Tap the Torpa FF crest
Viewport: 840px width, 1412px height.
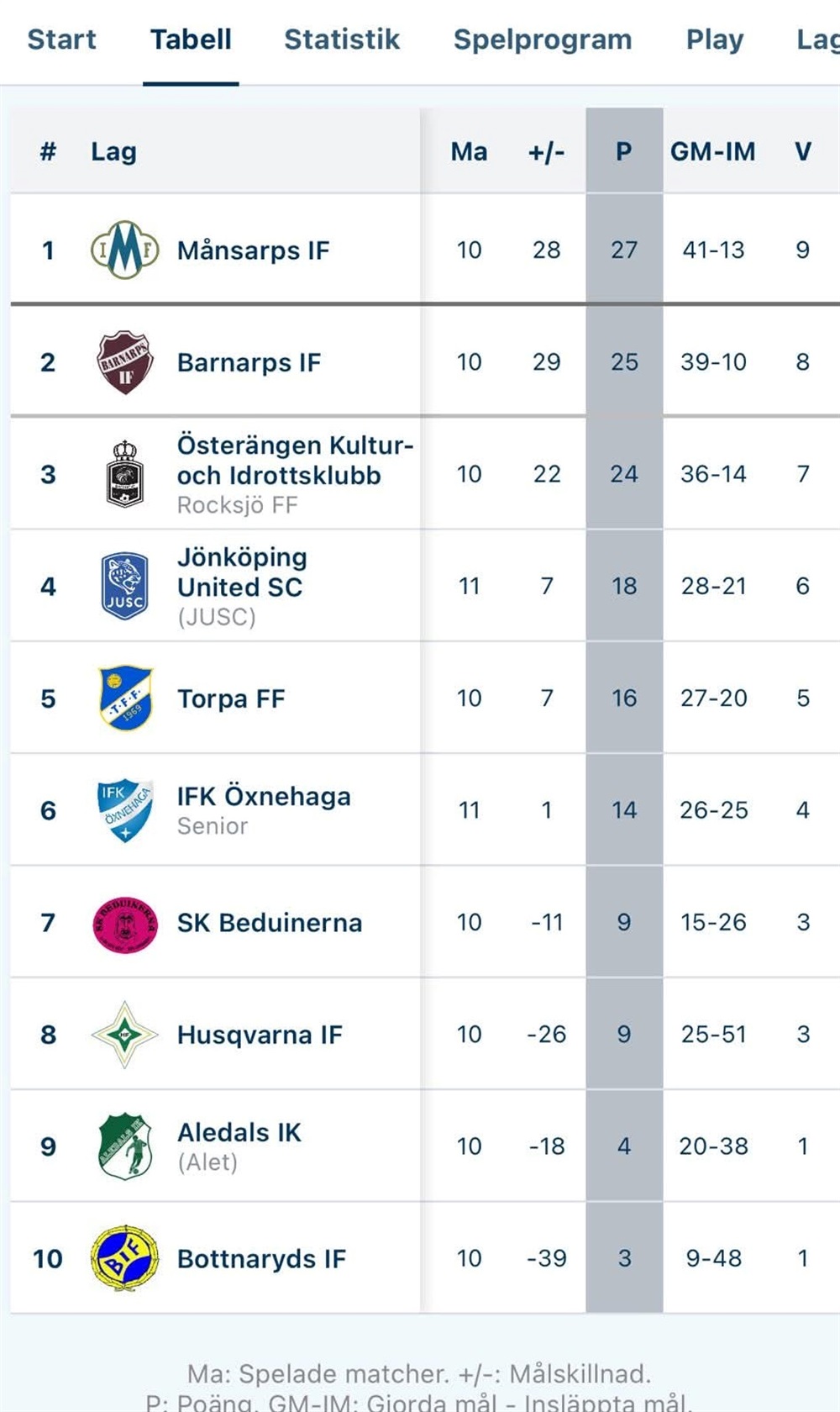tap(124, 698)
